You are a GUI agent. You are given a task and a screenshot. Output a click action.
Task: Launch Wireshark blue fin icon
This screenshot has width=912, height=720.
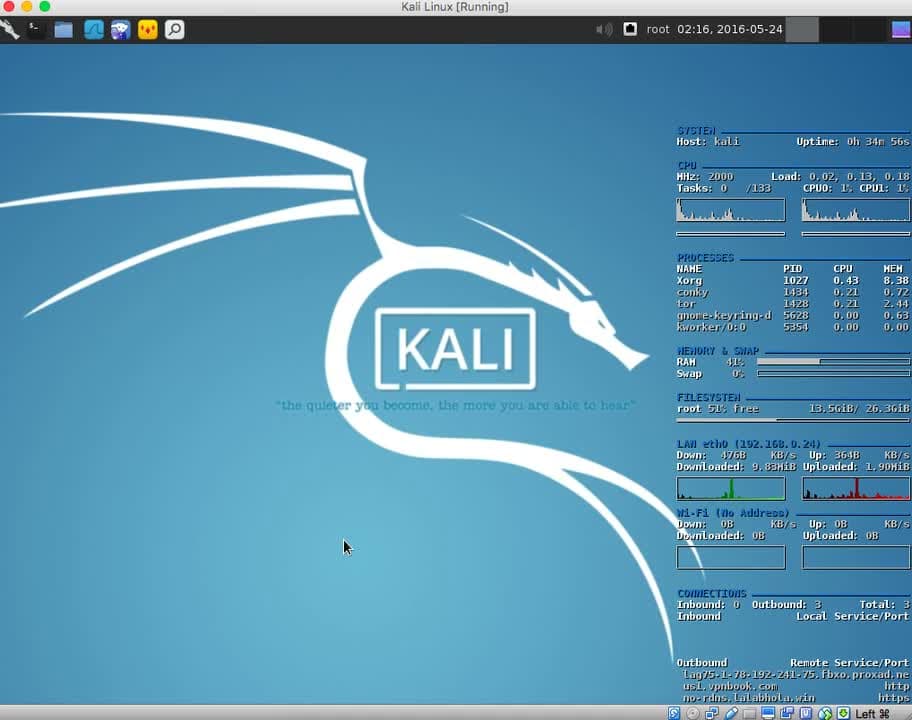[x=94, y=29]
